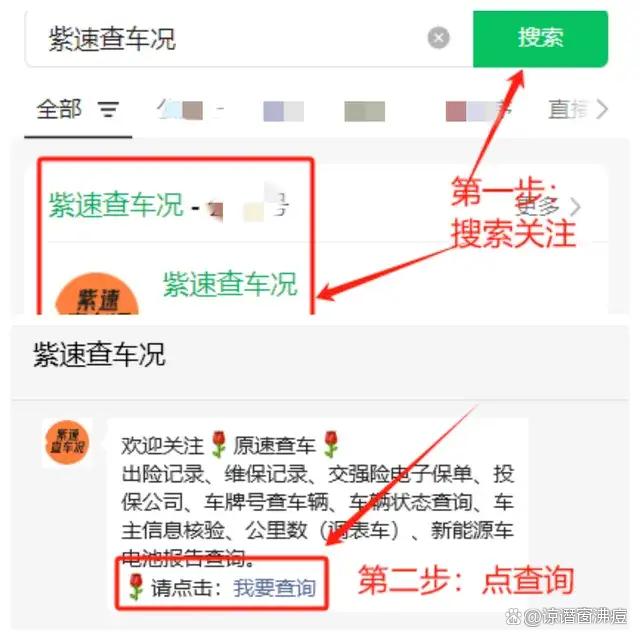Open the green 紫速查车况 account name result

(x=230, y=284)
